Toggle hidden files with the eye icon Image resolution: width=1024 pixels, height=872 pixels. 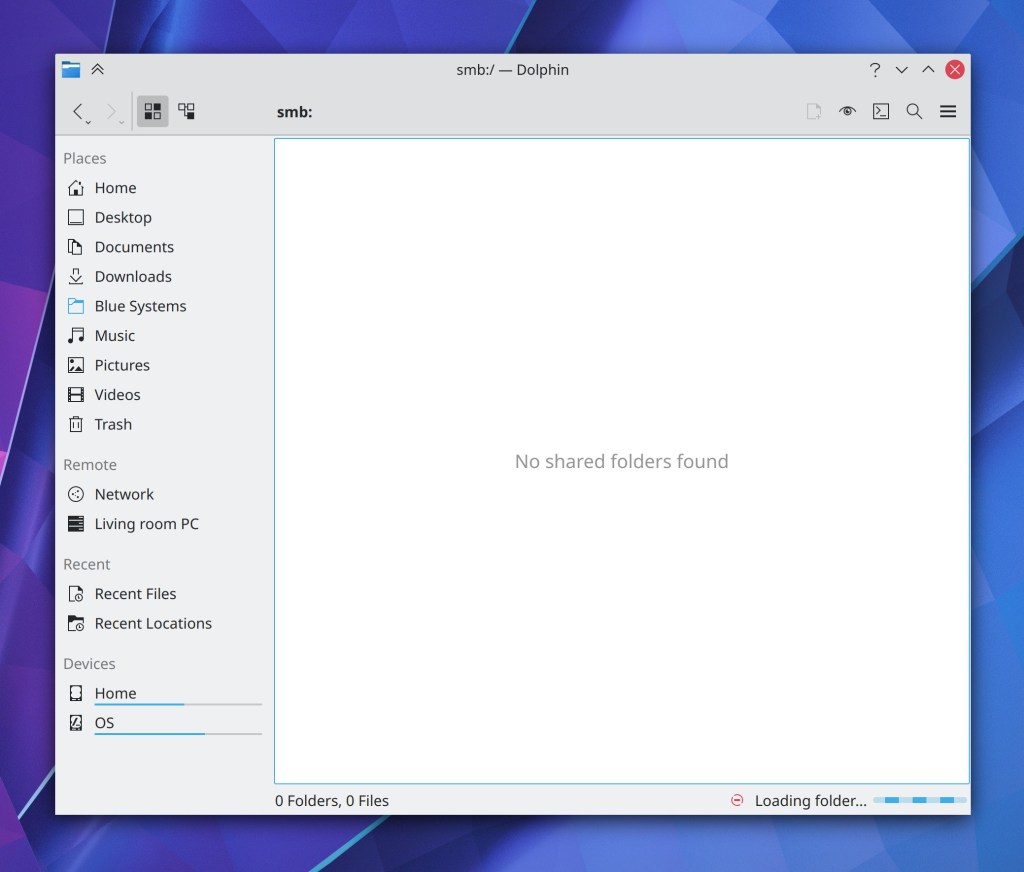848,112
